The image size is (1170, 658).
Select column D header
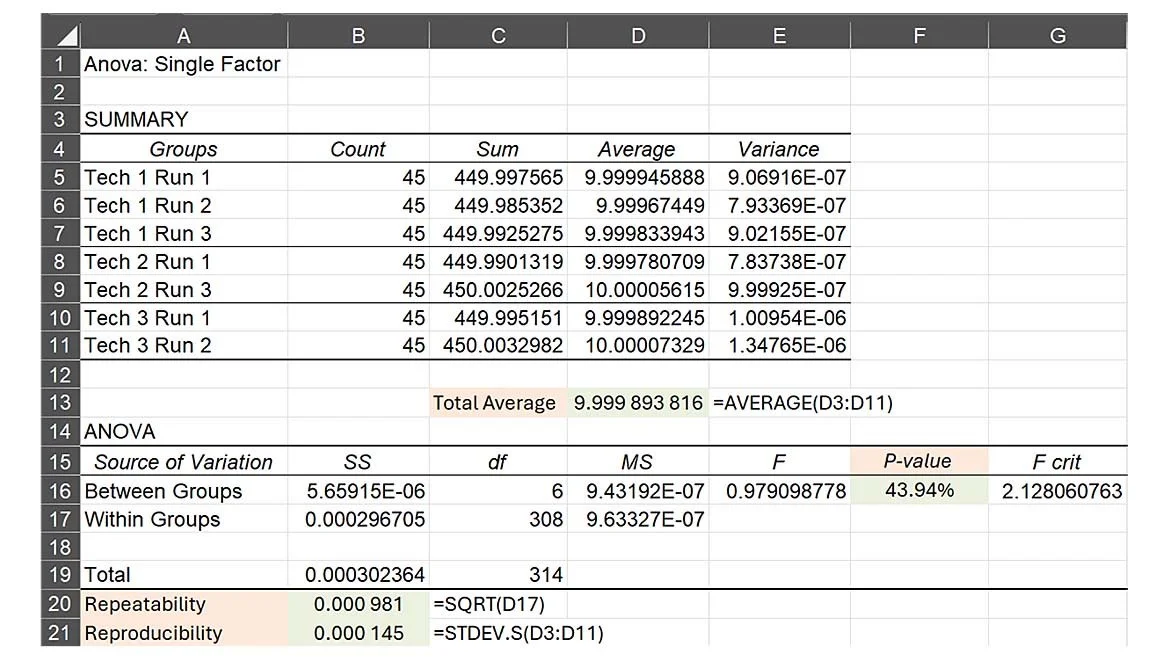[638, 35]
